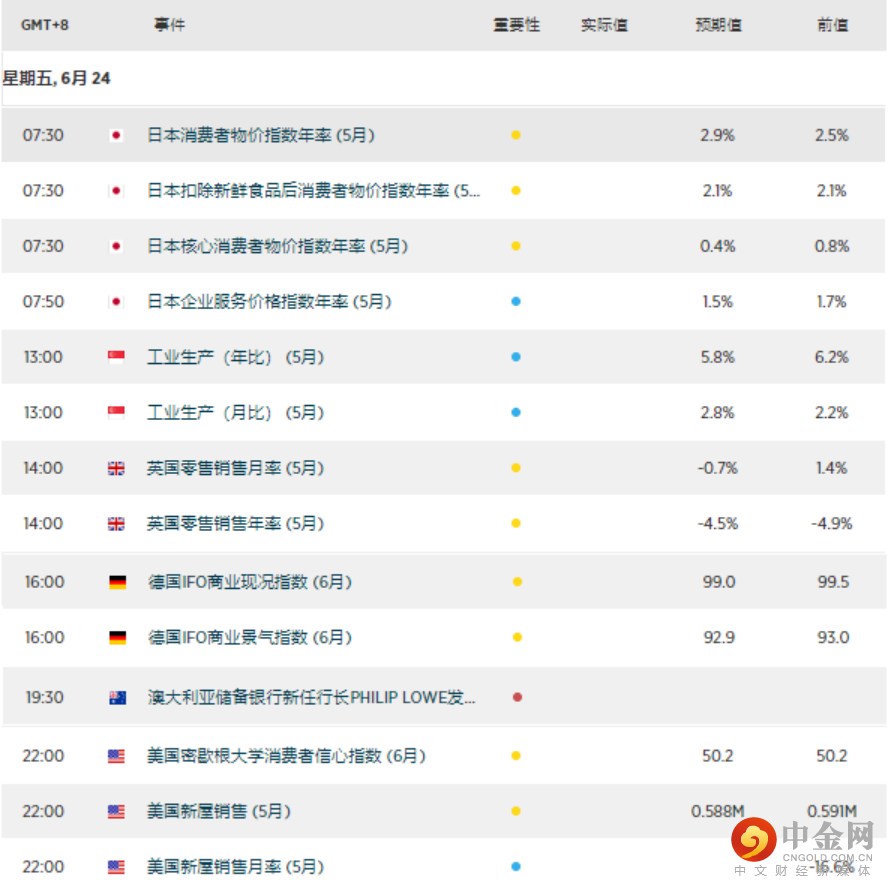Open event 美国新屋销售 (5月)

tap(219, 812)
